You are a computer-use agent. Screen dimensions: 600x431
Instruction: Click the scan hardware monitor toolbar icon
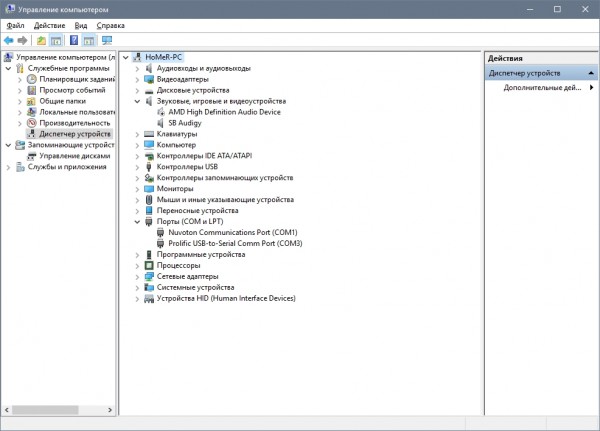coord(107,40)
